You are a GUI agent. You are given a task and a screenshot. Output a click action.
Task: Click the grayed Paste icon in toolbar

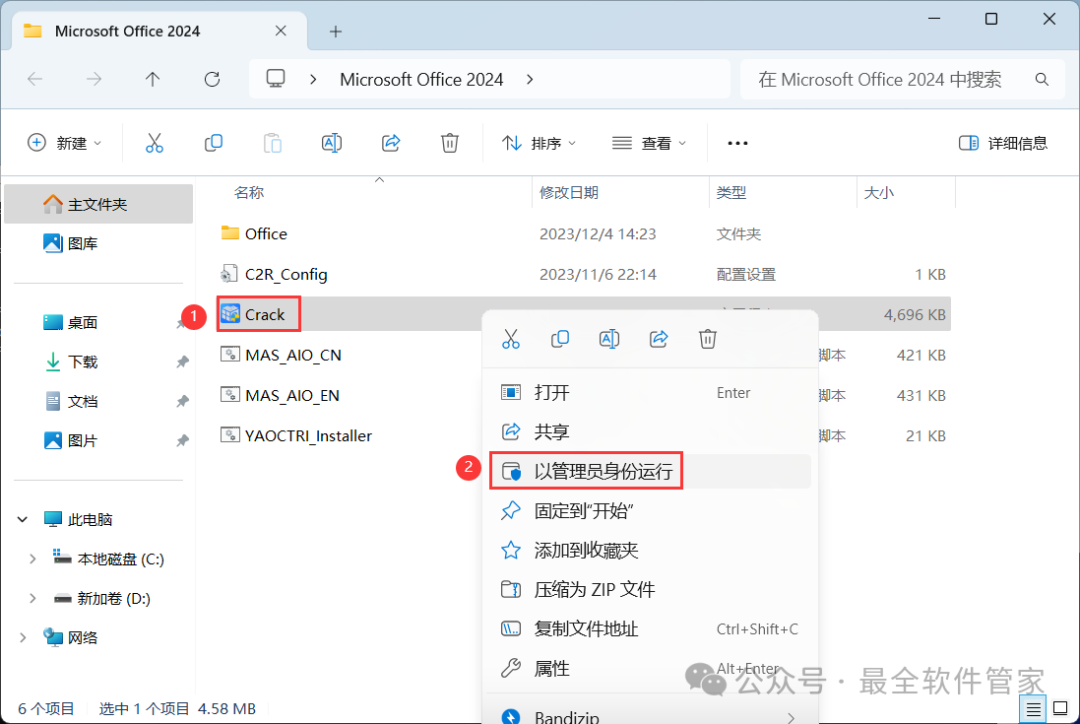pos(273,143)
